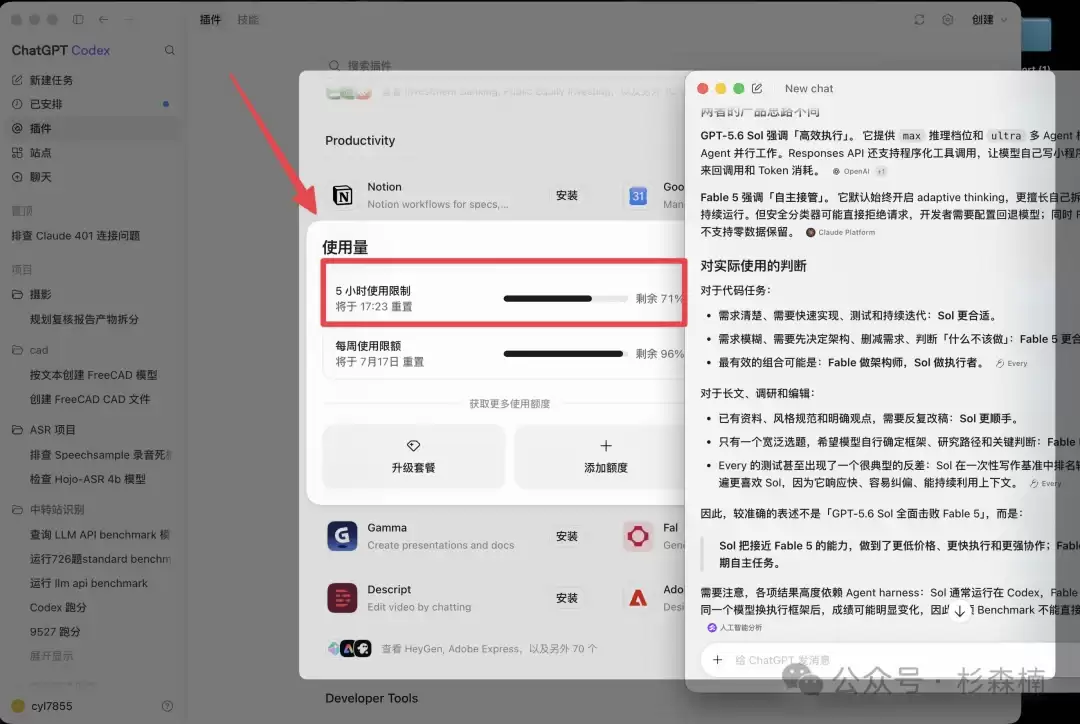Click the Fal plugin icon

tap(638, 536)
